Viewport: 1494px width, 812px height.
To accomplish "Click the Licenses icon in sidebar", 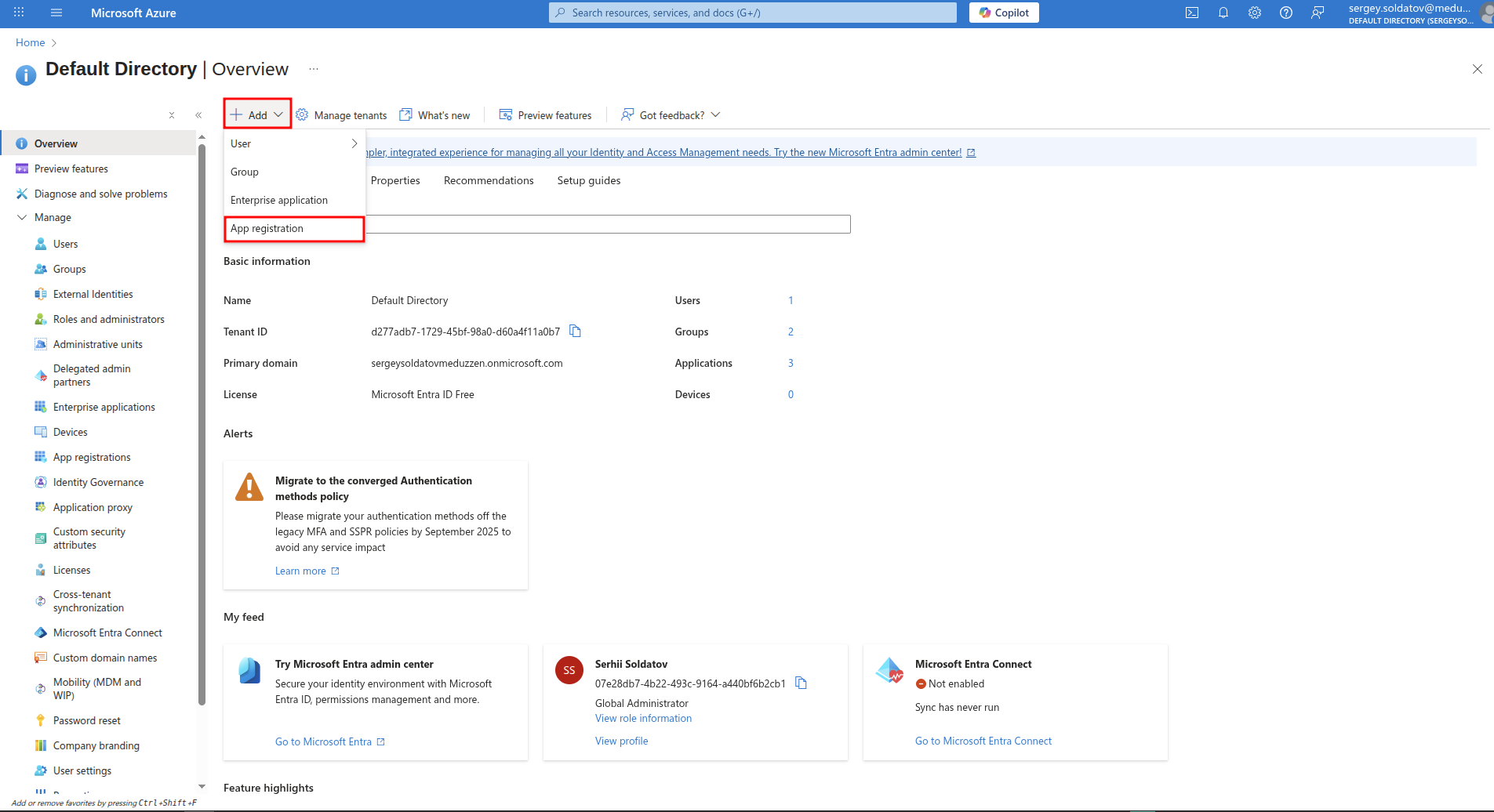I will pyautogui.click(x=41, y=570).
